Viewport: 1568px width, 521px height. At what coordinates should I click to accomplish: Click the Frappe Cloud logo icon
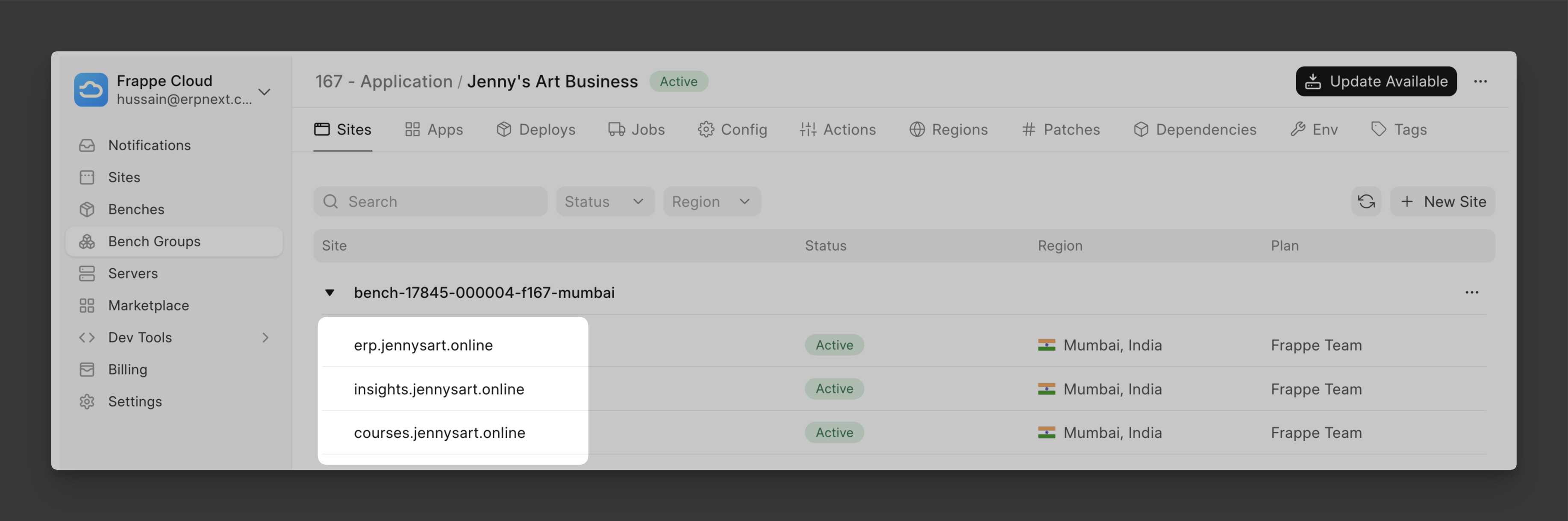tap(91, 89)
